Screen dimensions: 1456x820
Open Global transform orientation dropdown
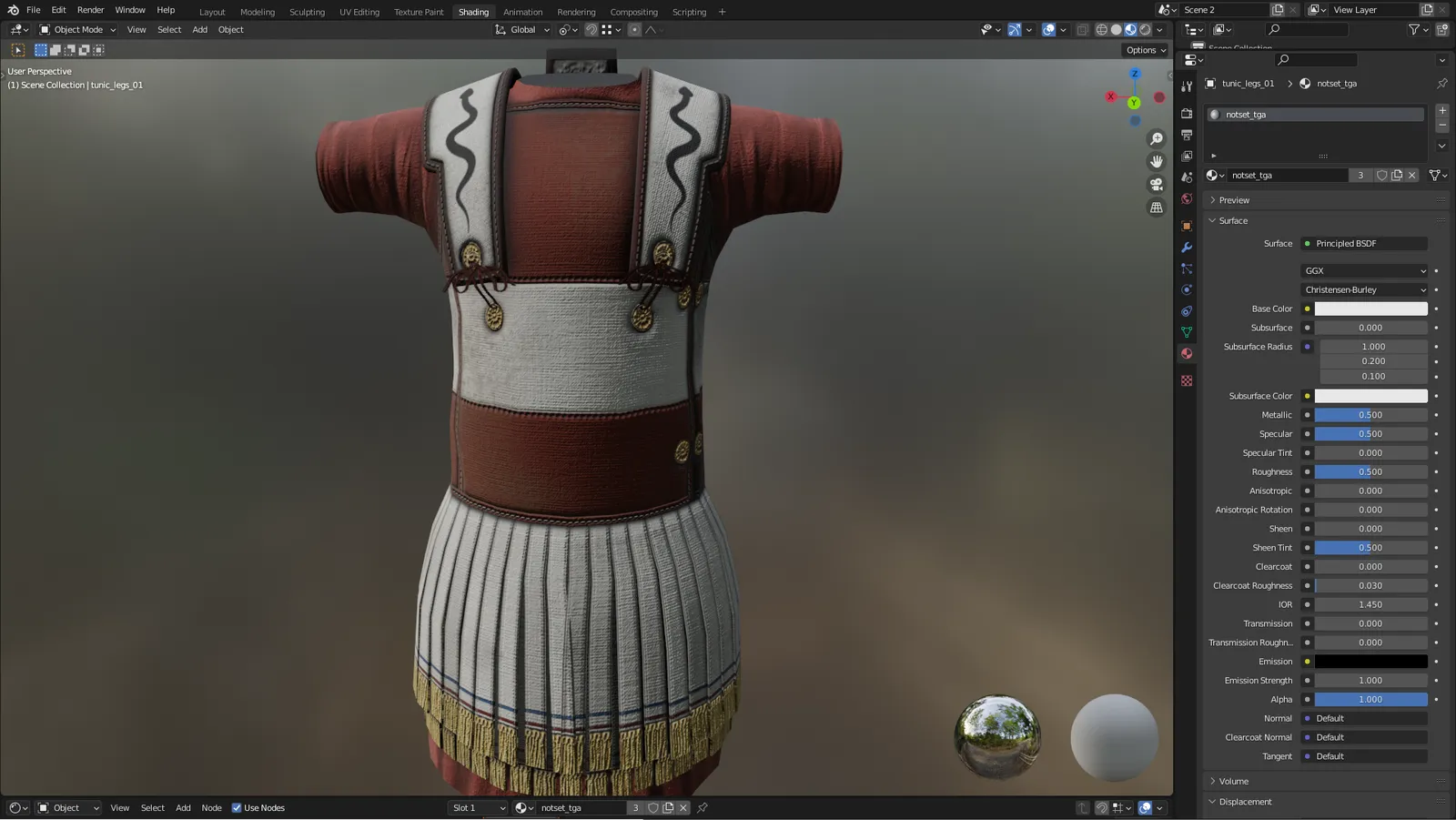pos(522,29)
